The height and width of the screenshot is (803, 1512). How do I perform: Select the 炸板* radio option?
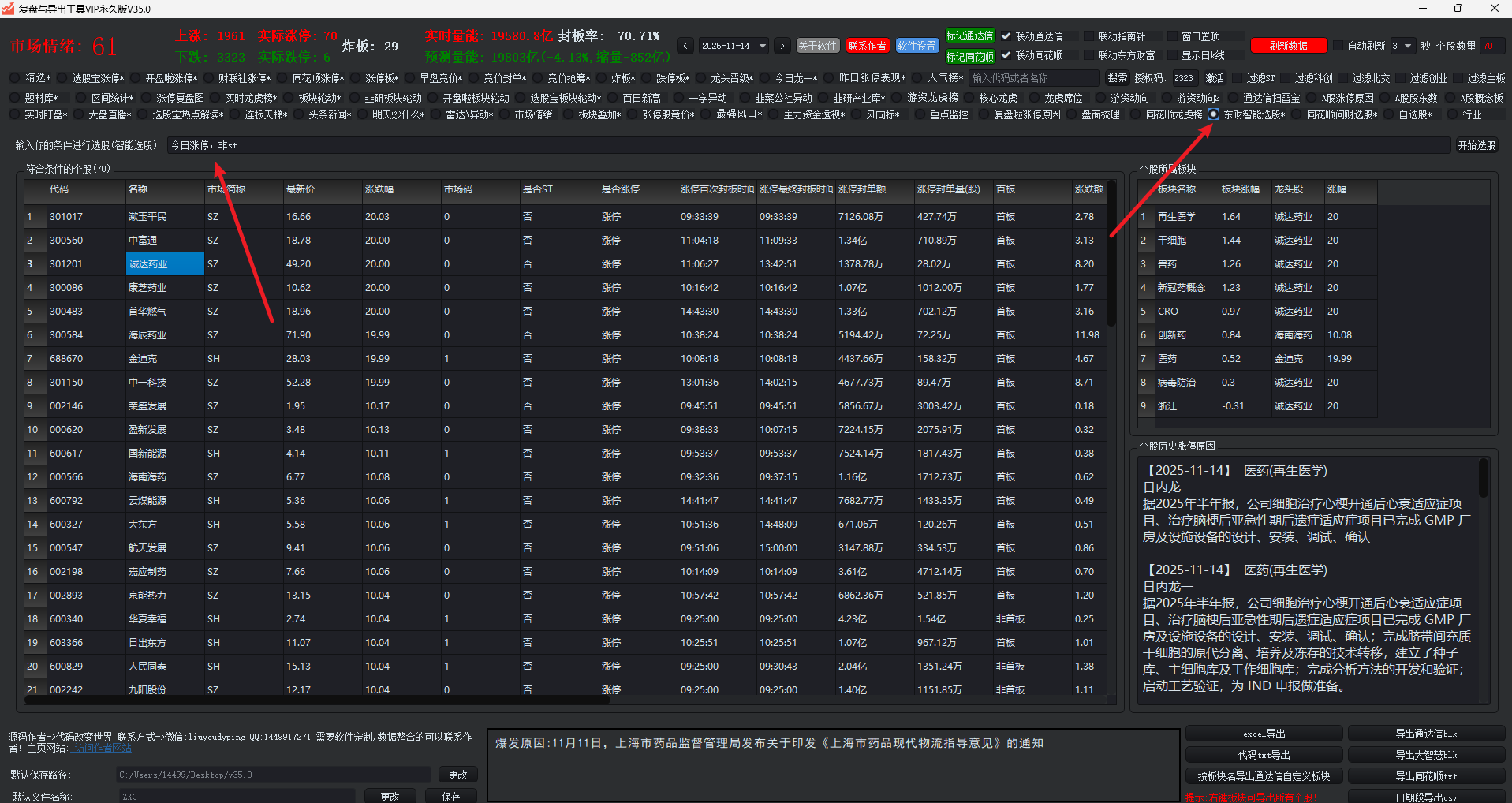pyautogui.click(x=601, y=78)
